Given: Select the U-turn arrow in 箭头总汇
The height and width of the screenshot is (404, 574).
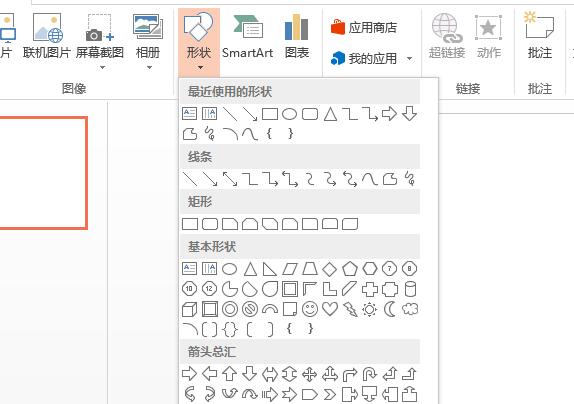Looking at the screenshot, I should pyautogui.click(x=369, y=374).
